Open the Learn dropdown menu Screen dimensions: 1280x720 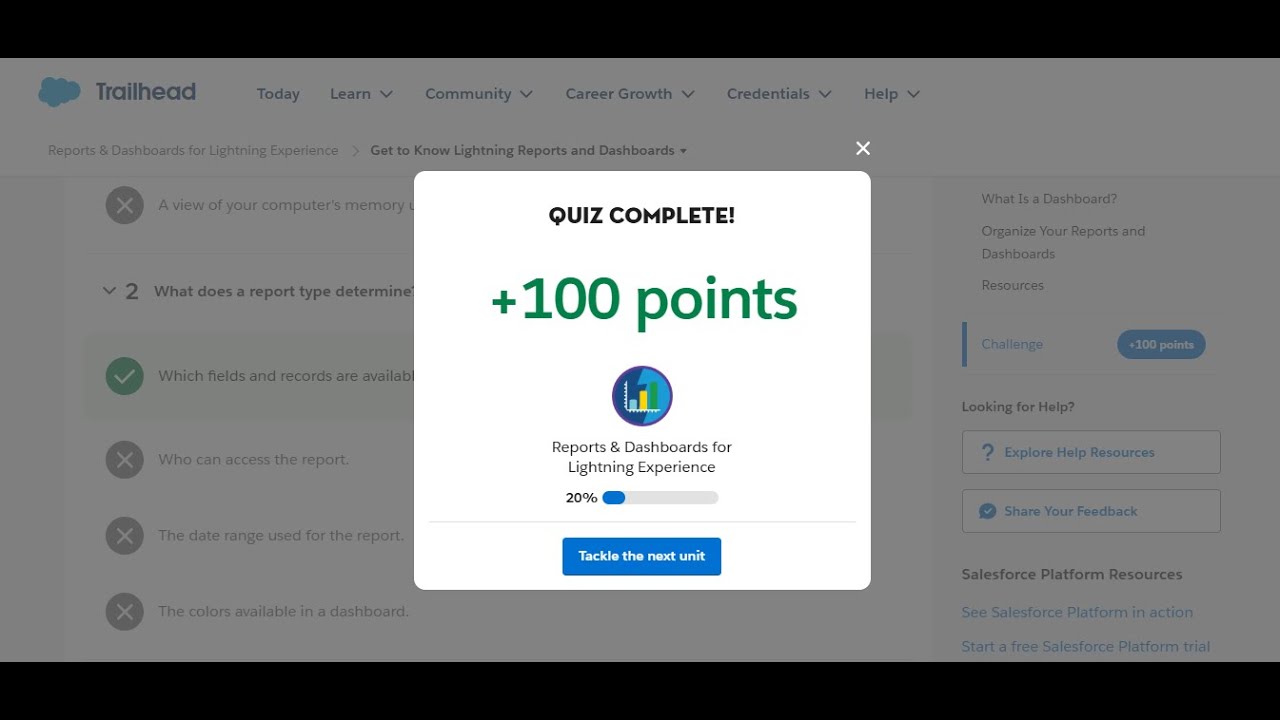pos(361,94)
